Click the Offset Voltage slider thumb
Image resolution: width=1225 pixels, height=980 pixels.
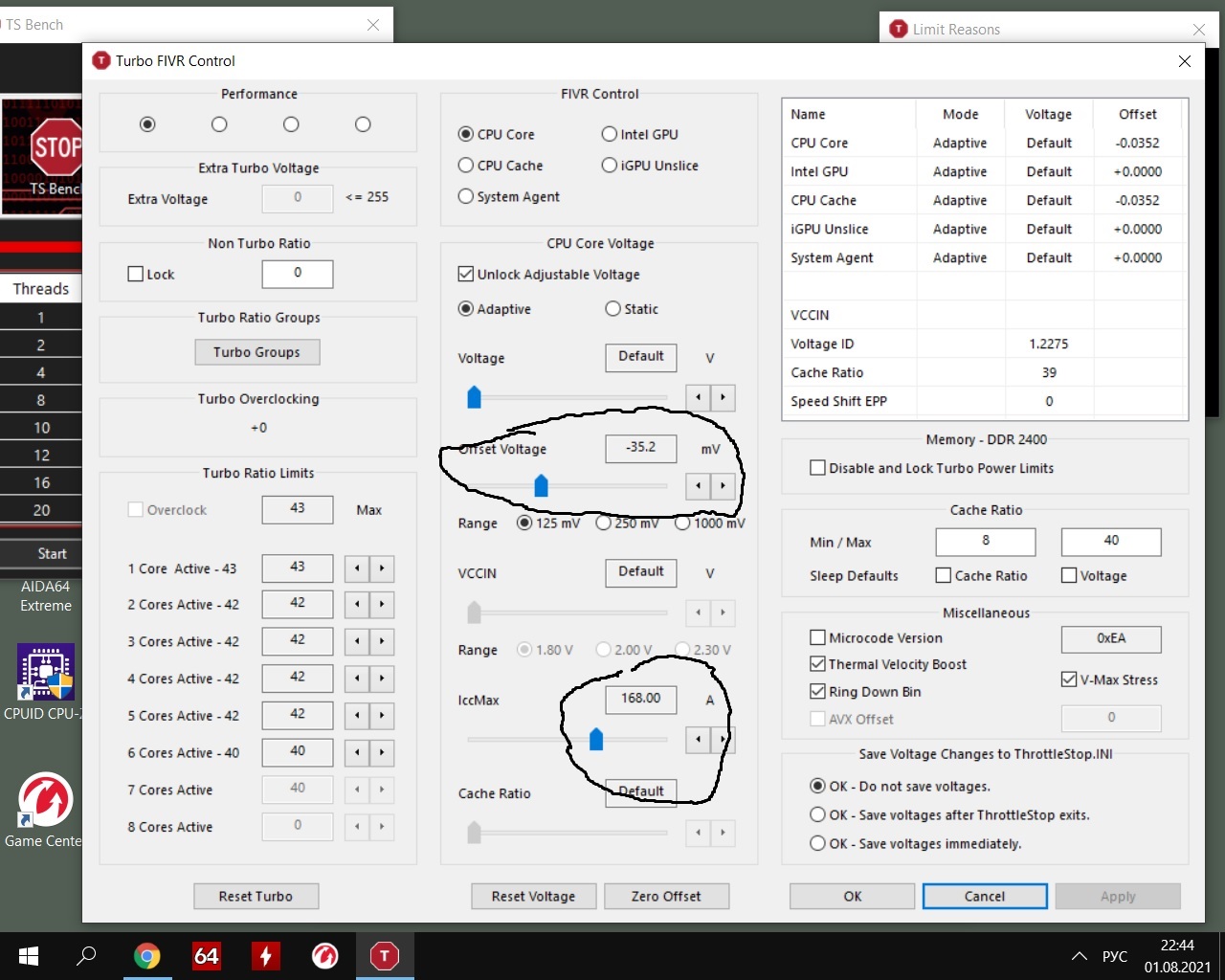pos(541,485)
